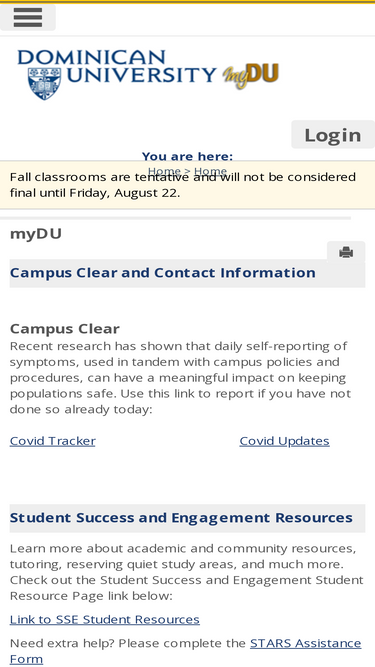Click the Dominican University shield crest
The image size is (375, 667).
(44, 83)
